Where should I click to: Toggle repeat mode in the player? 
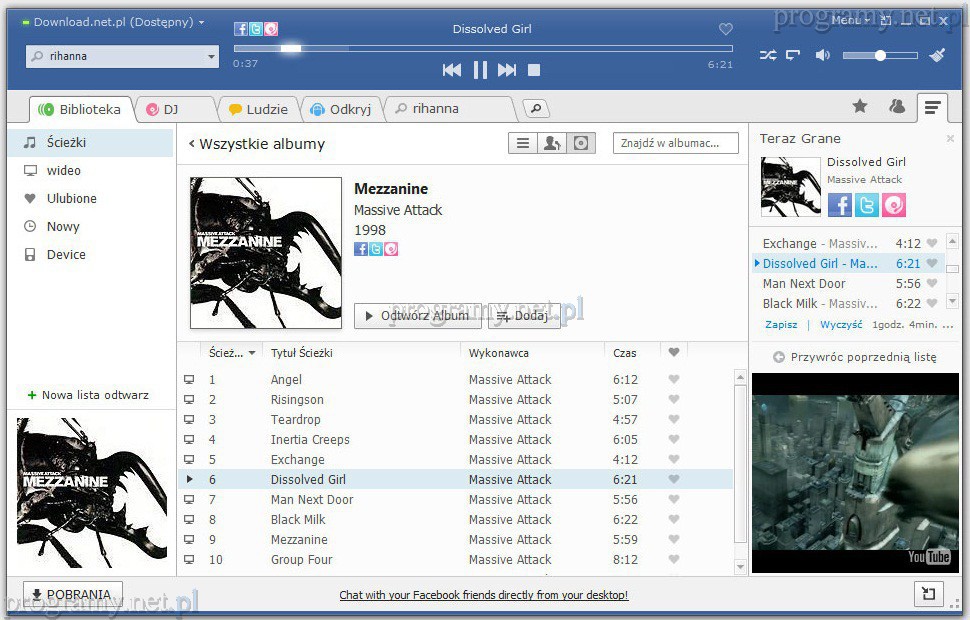coord(793,56)
